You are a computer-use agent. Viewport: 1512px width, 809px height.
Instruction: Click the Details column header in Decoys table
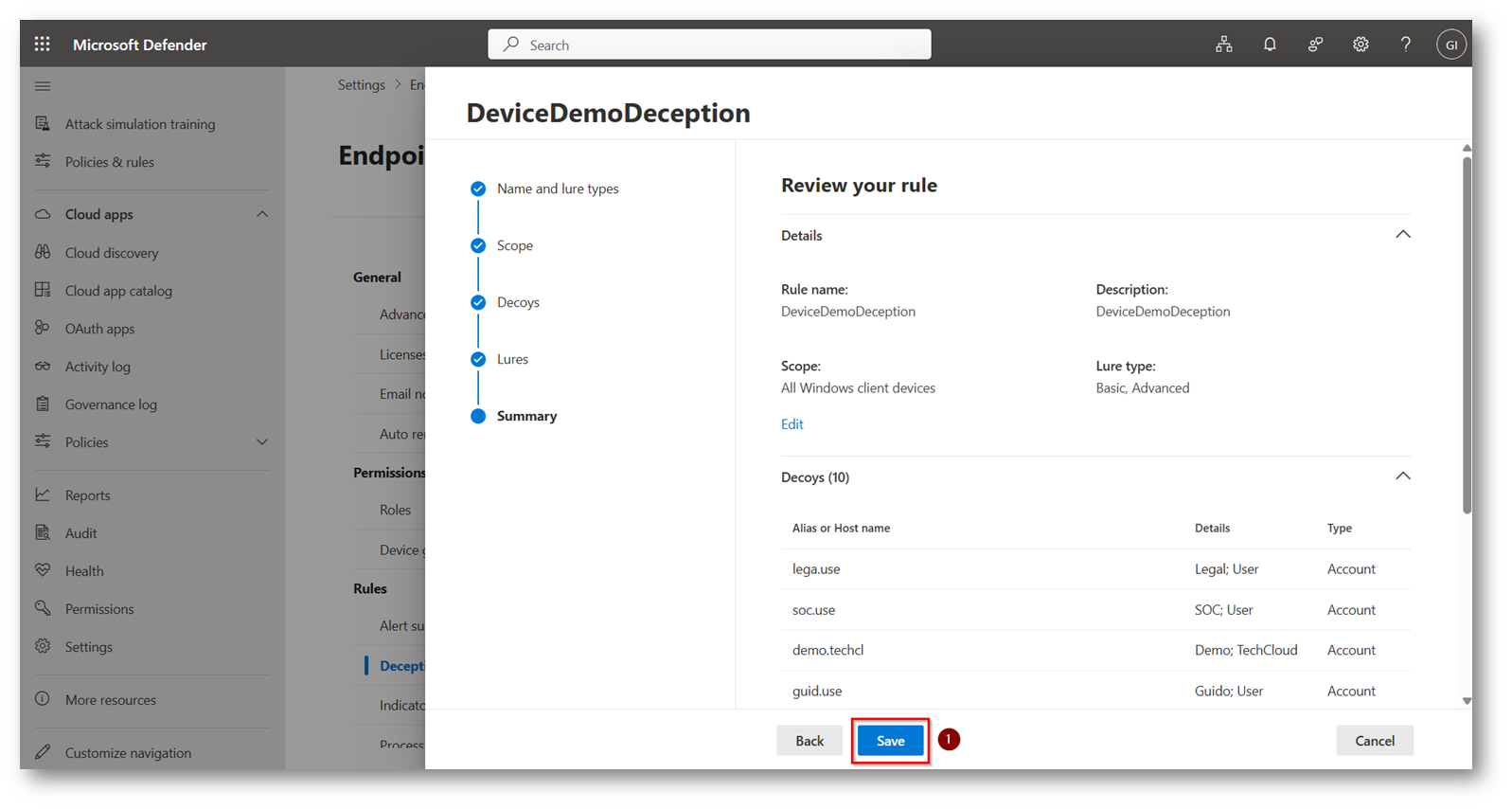[x=1212, y=528]
